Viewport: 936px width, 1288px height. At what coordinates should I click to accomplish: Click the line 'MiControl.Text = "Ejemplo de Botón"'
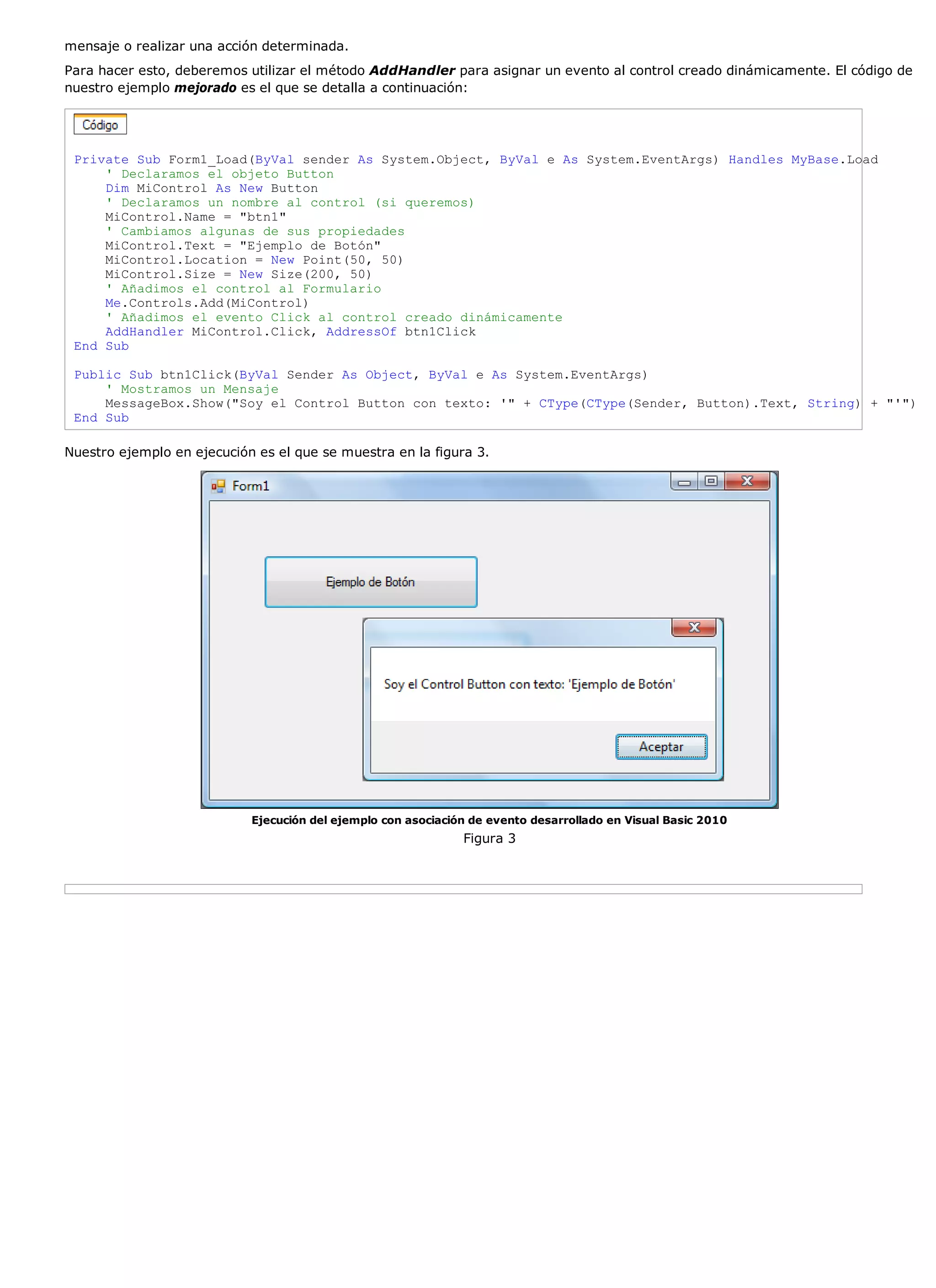pos(243,246)
